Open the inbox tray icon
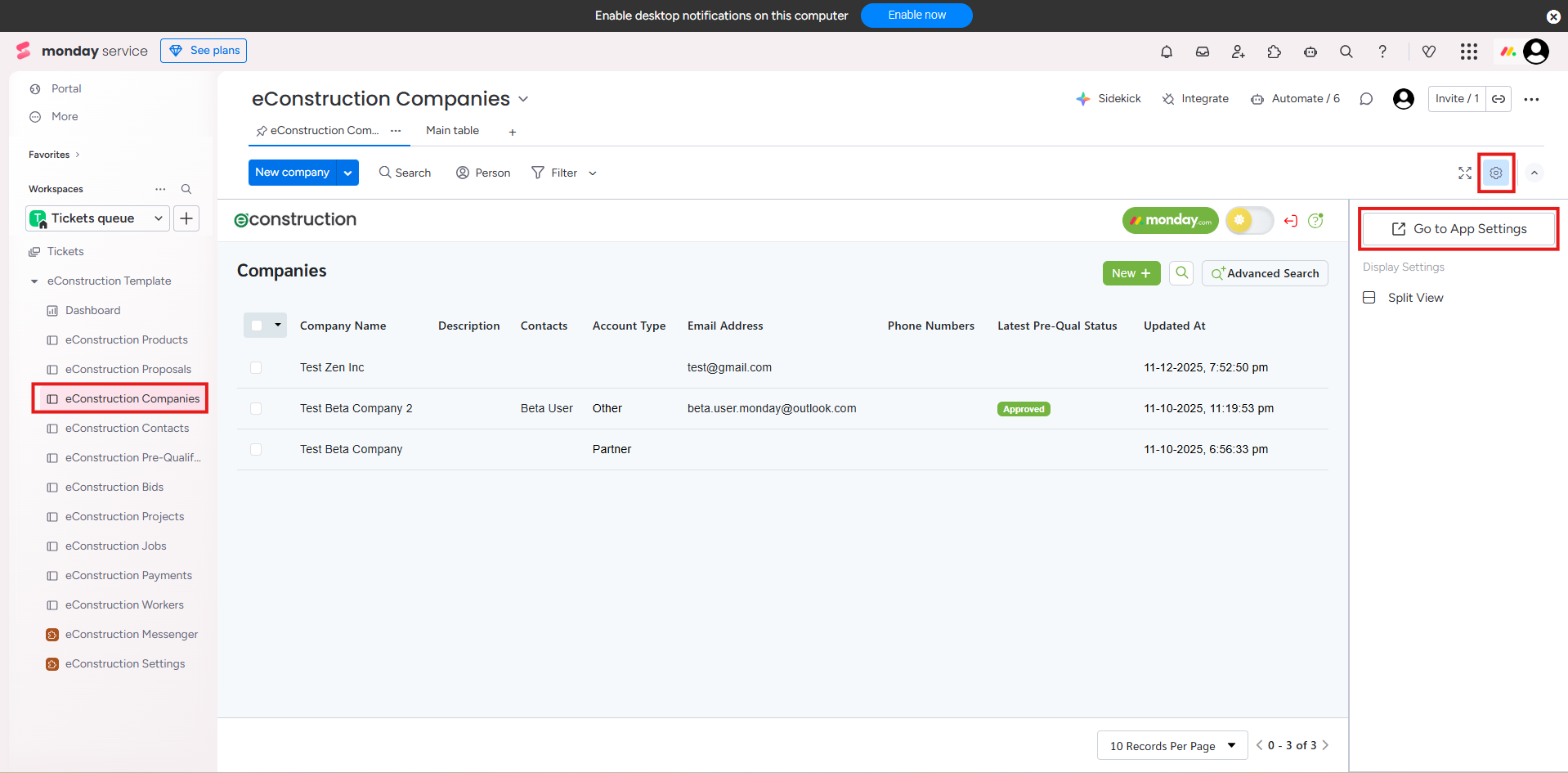The width and height of the screenshot is (1568, 773). pyautogui.click(x=1203, y=52)
